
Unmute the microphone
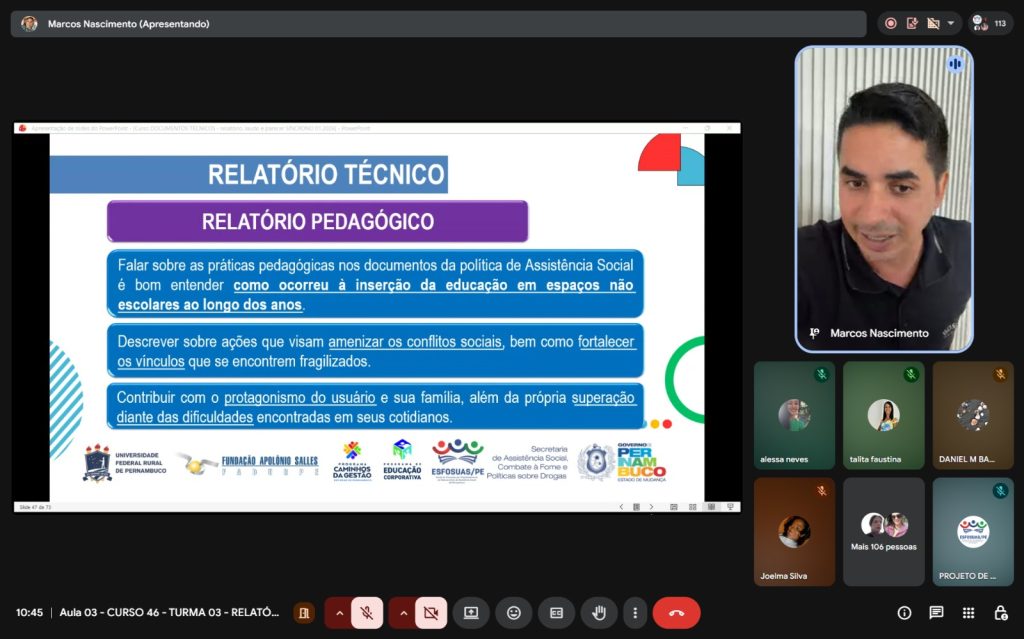tap(367, 612)
